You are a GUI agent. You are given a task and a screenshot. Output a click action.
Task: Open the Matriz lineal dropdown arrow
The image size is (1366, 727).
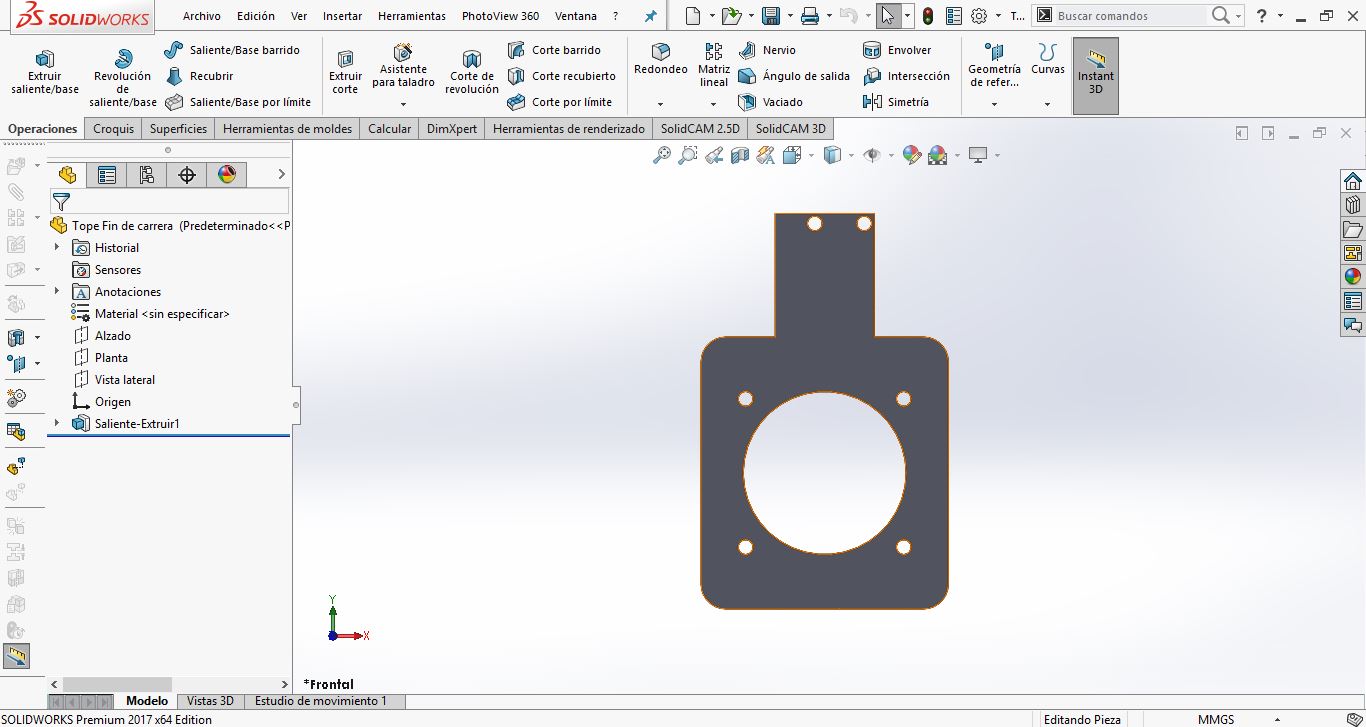(x=714, y=104)
